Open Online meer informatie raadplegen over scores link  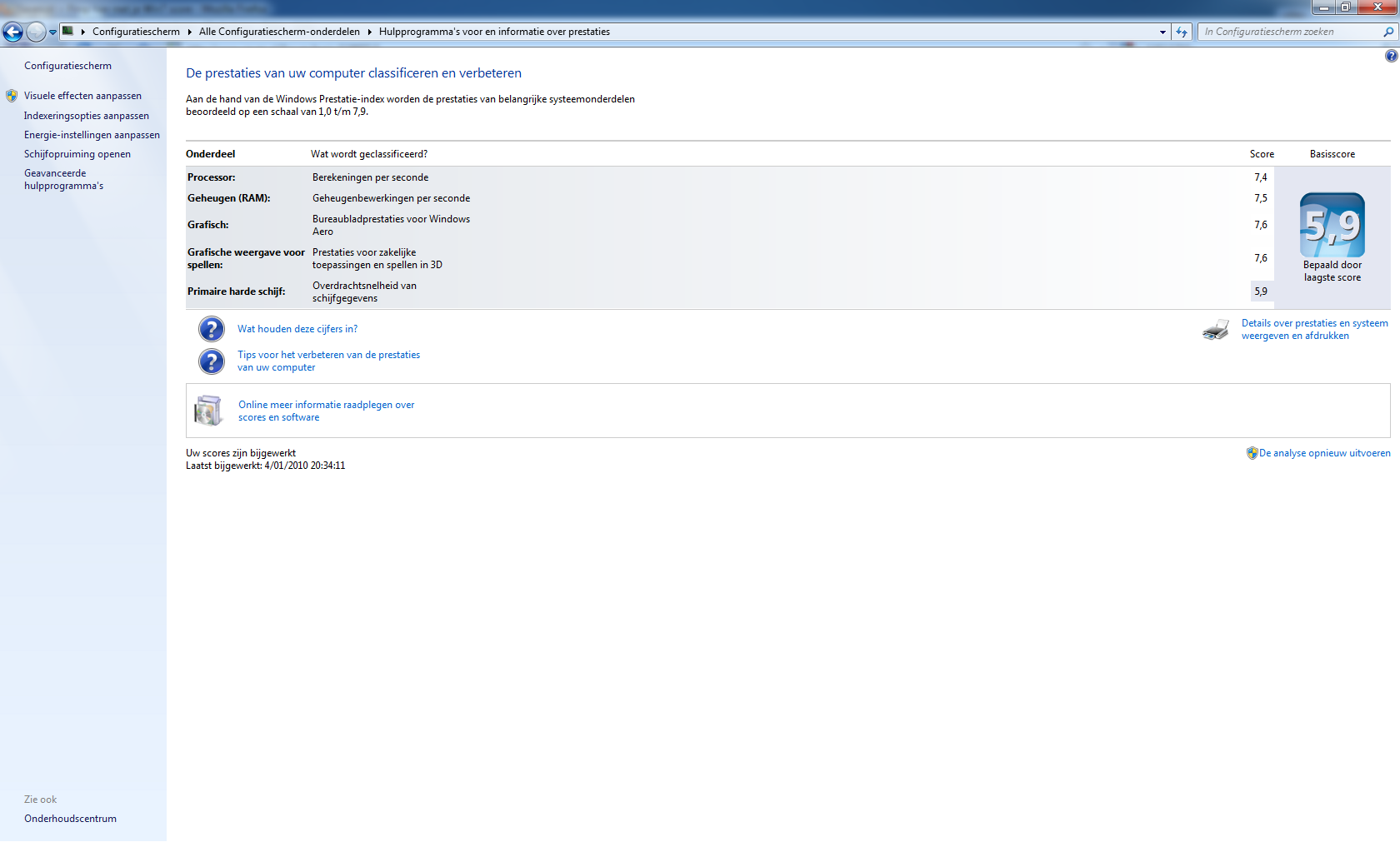327,411
